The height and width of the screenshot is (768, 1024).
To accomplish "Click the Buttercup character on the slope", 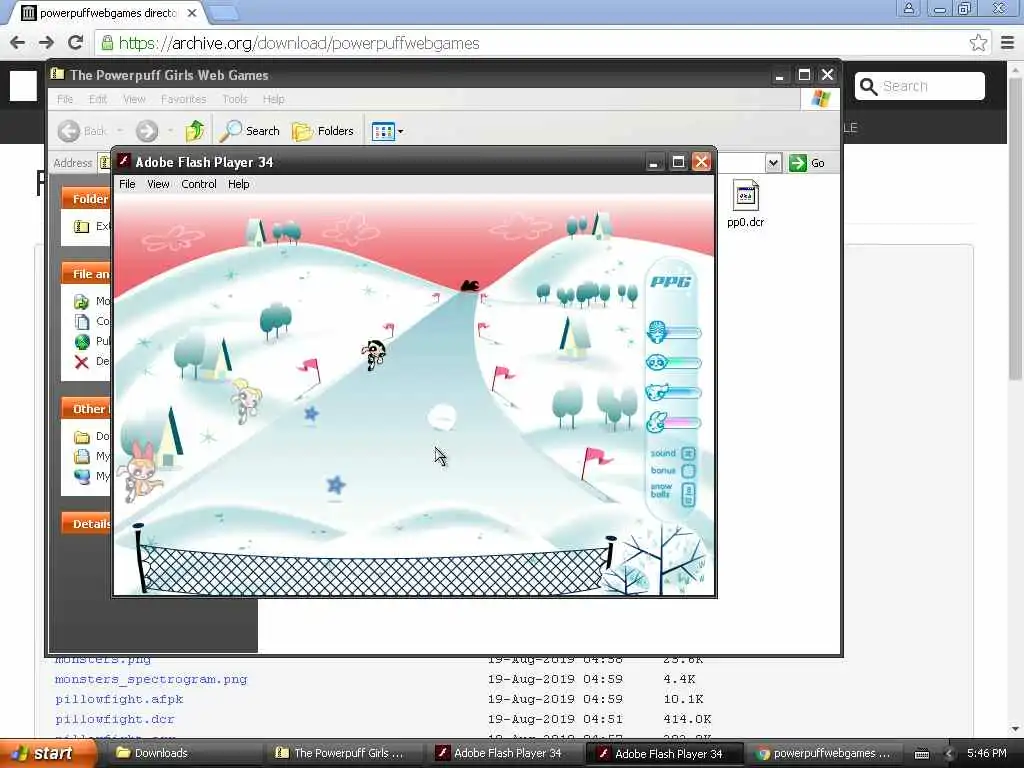I will pyautogui.click(x=375, y=355).
